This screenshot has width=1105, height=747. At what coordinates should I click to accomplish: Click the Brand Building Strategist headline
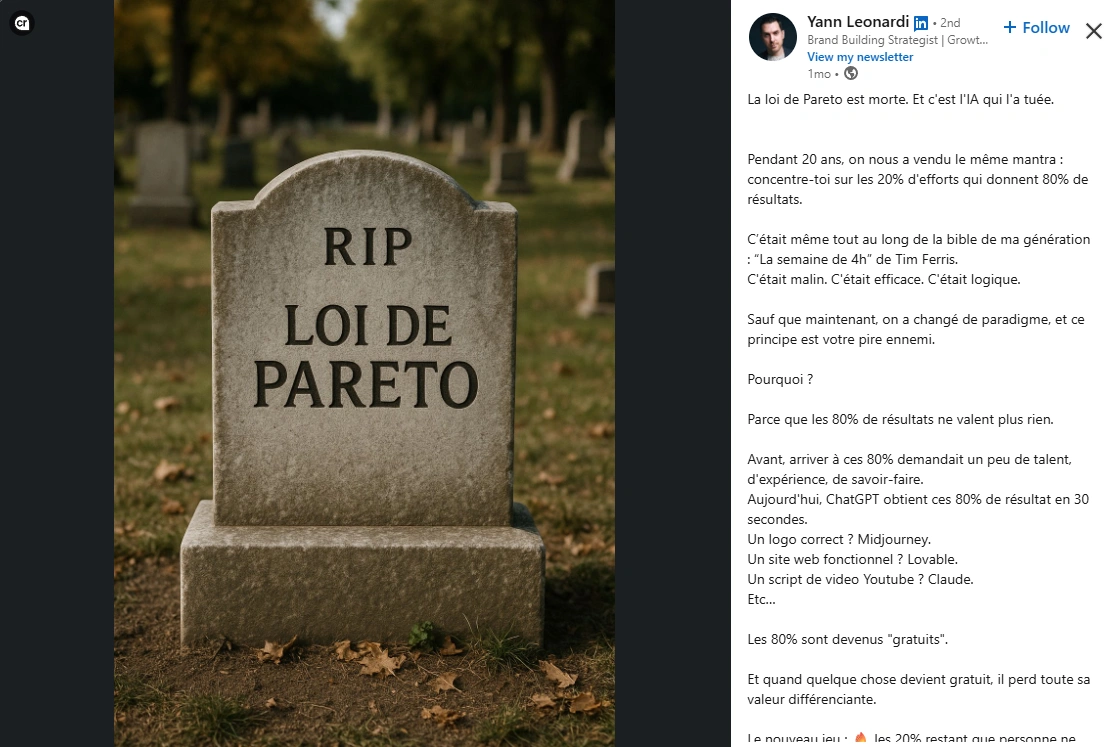pos(897,40)
